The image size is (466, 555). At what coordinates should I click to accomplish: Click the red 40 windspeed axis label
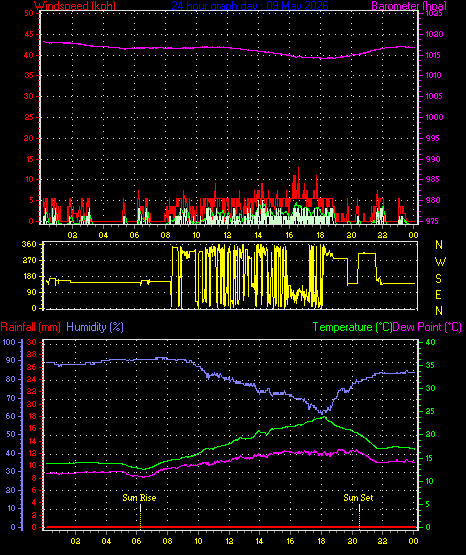pyautogui.click(x=29, y=55)
